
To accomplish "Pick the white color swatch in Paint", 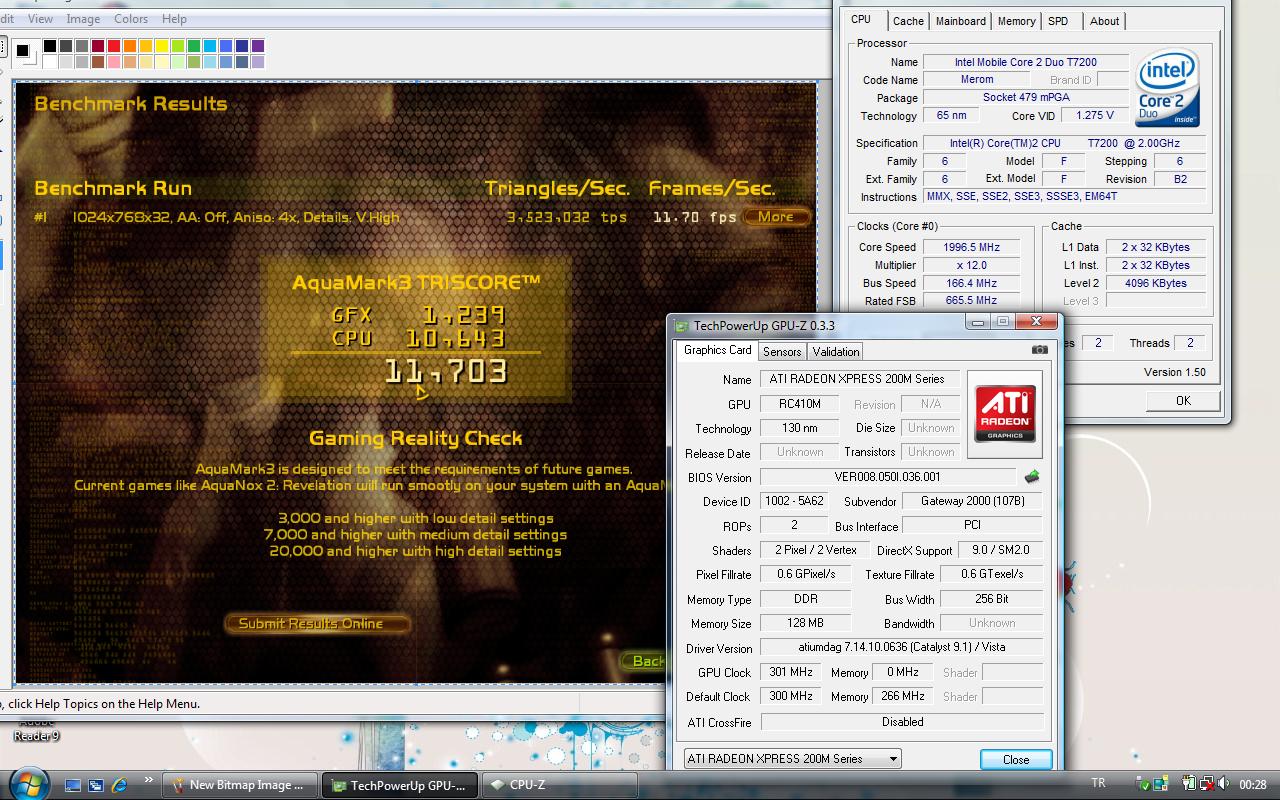I will (50, 62).
